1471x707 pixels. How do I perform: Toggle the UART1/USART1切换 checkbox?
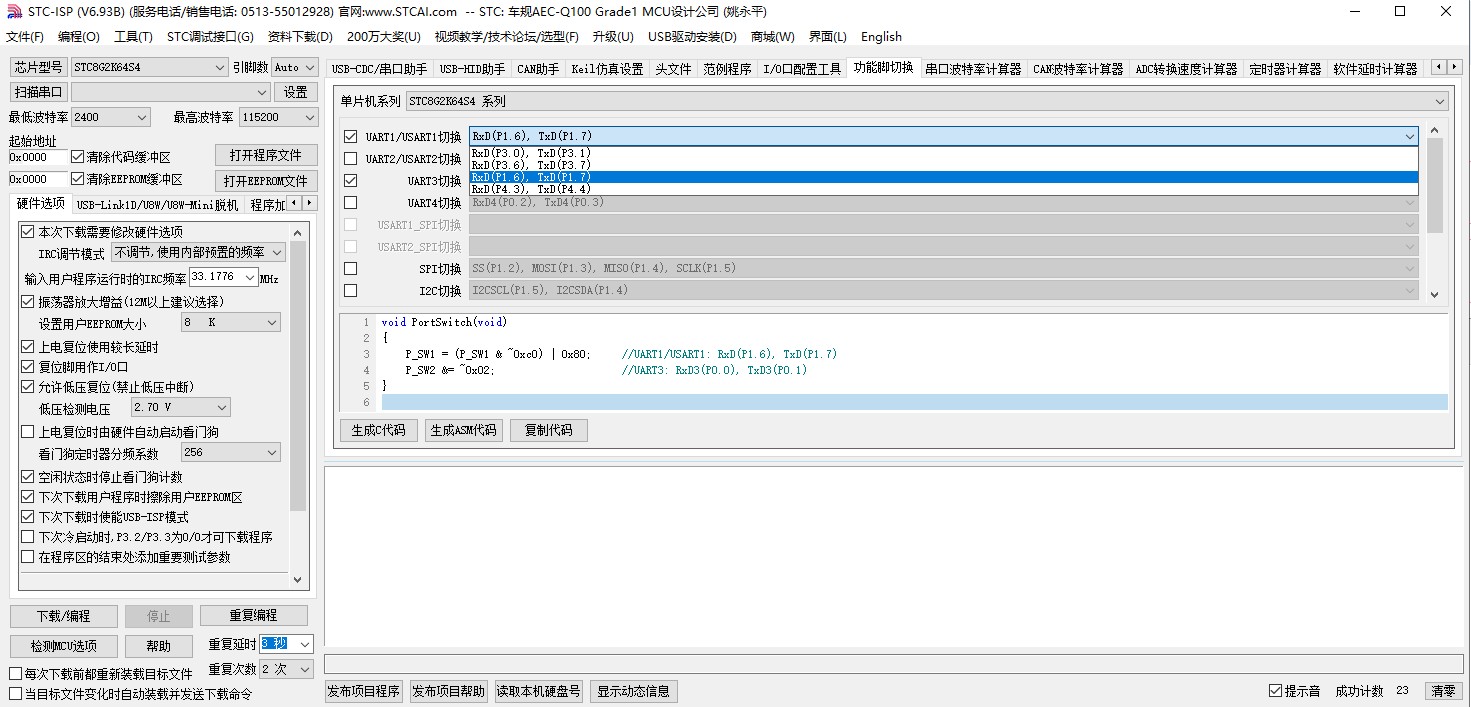click(350, 137)
